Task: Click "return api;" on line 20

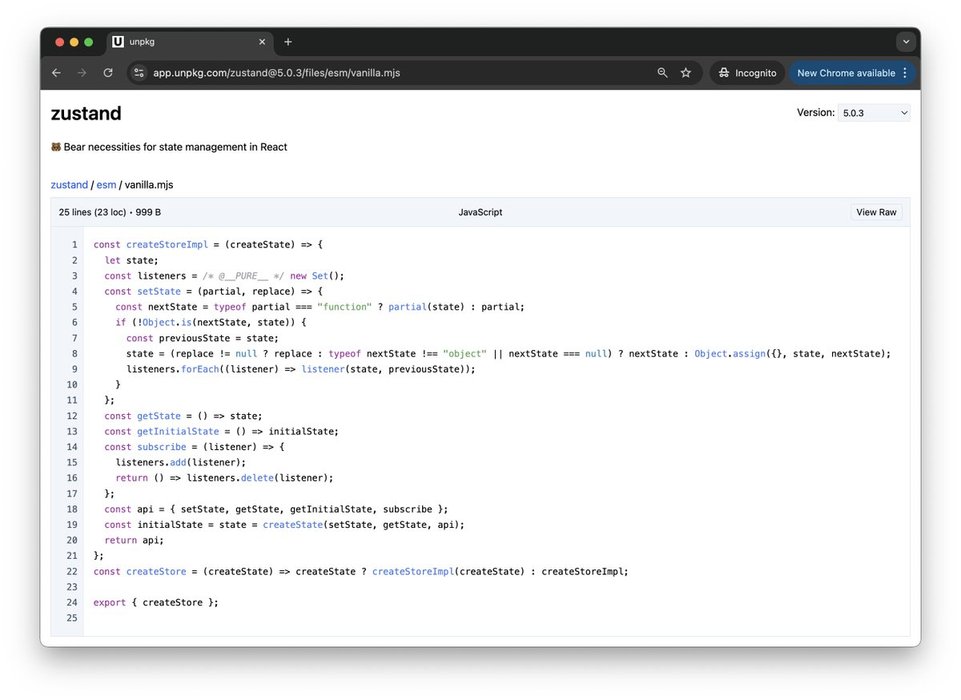Action: point(134,540)
